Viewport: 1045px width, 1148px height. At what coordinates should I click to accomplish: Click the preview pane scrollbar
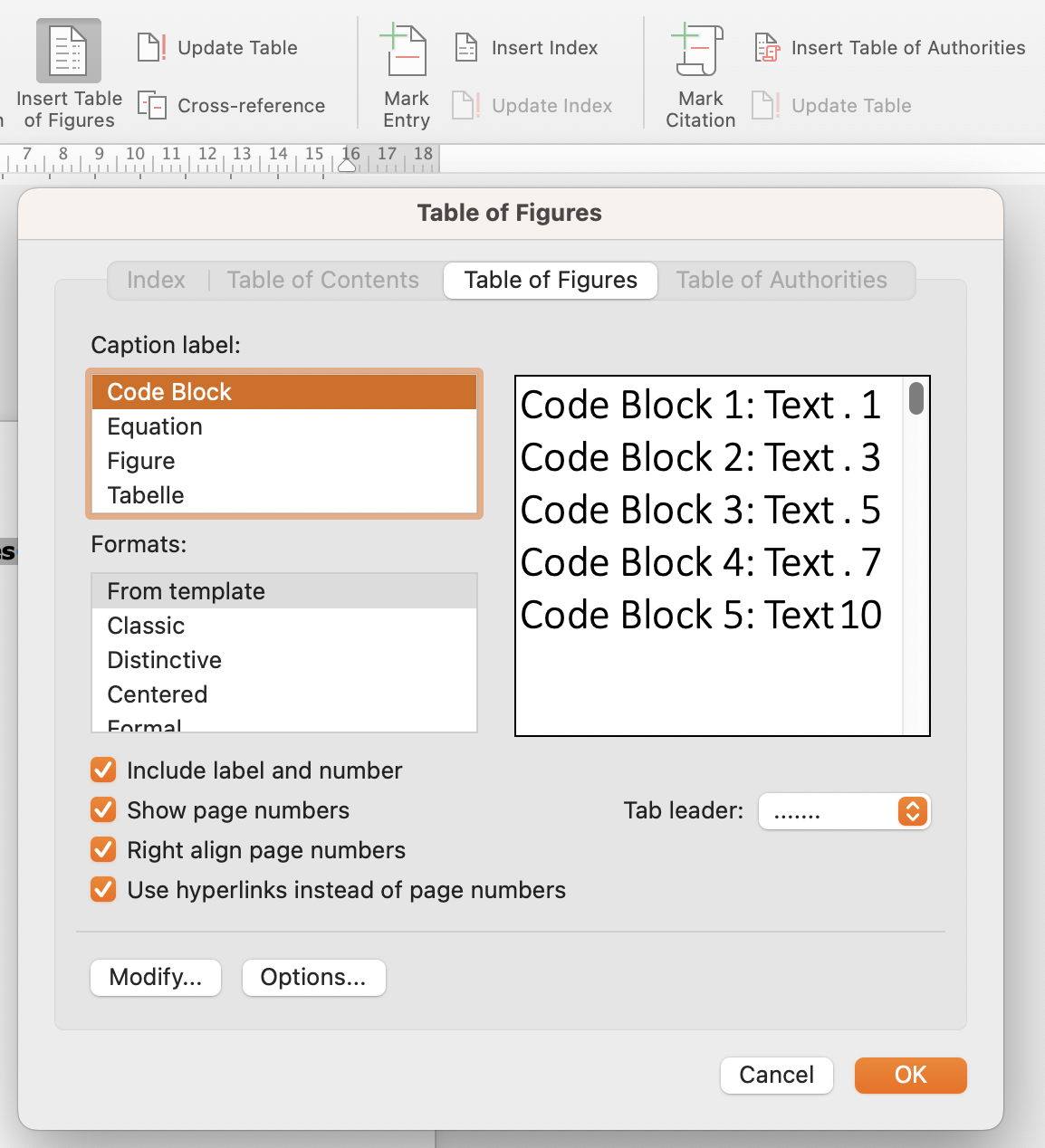pyautogui.click(x=916, y=399)
